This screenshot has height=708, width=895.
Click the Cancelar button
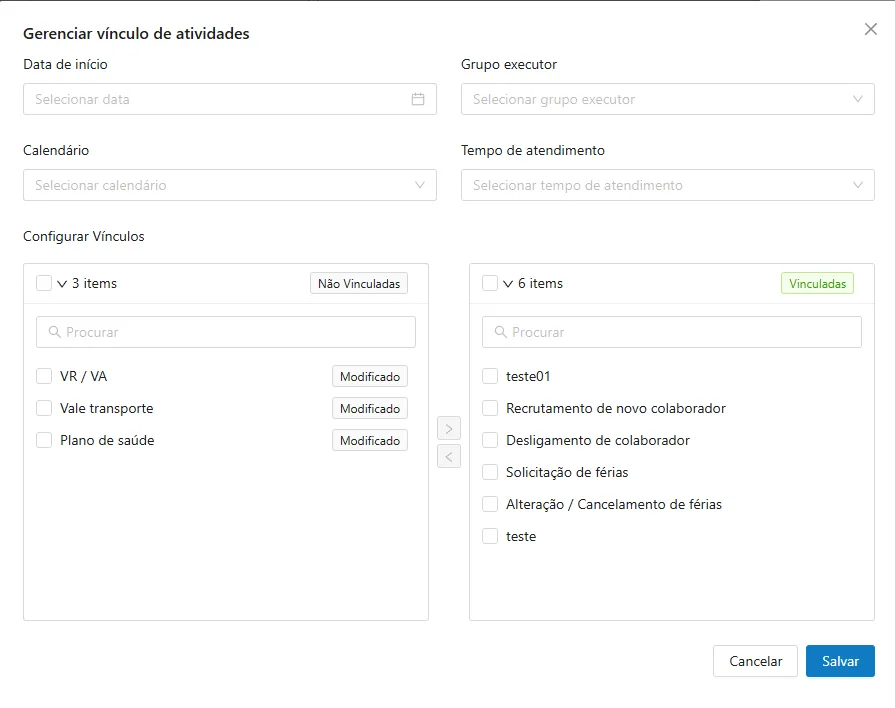tap(755, 661)
